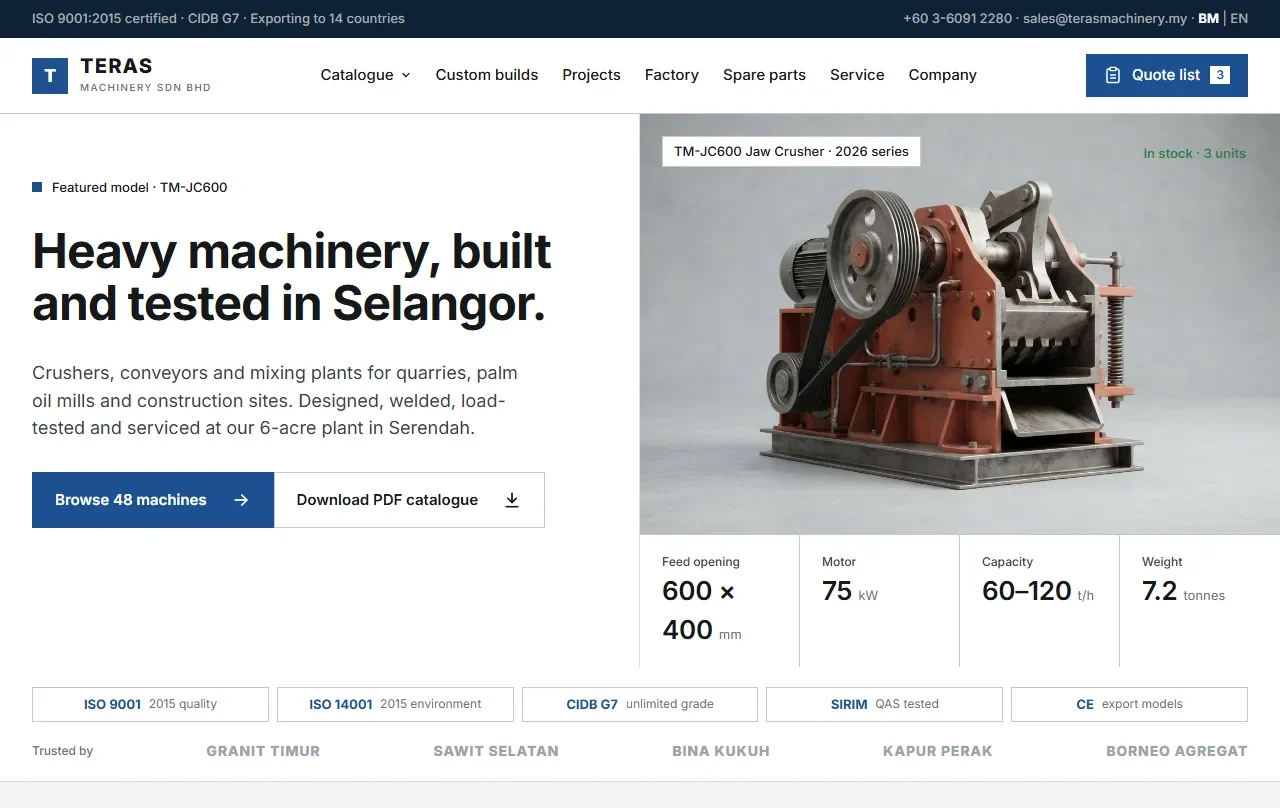Navigate to Factory section
Image resolution: width=1280 pixels, height=808 pixels.
pos(672,75)
